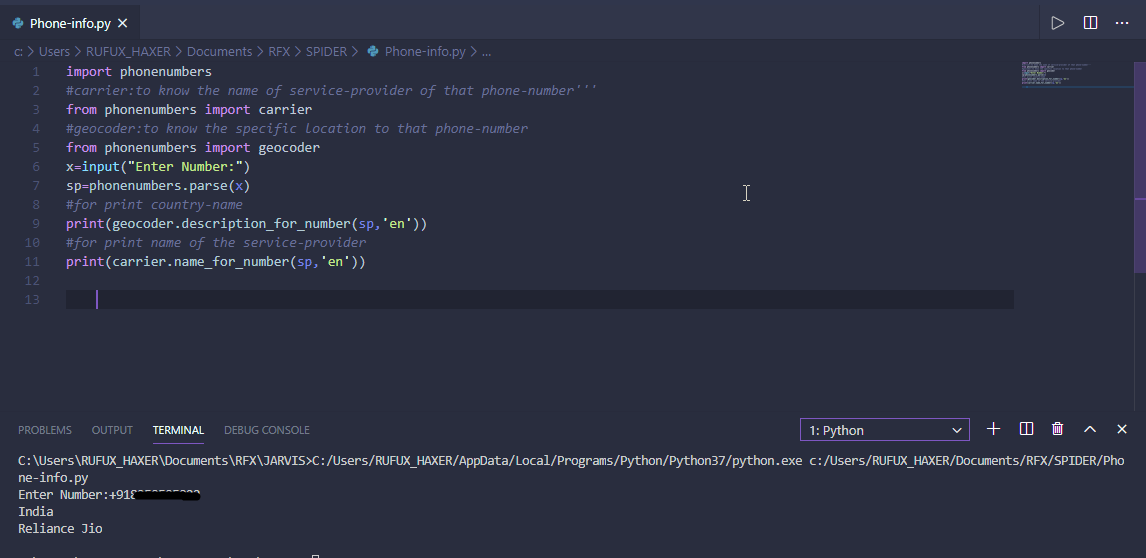Switch to the DEBUG CONSOLE tab
Image resolution: width=1146 pixels, height=558 pixels.
click(267, 430)
